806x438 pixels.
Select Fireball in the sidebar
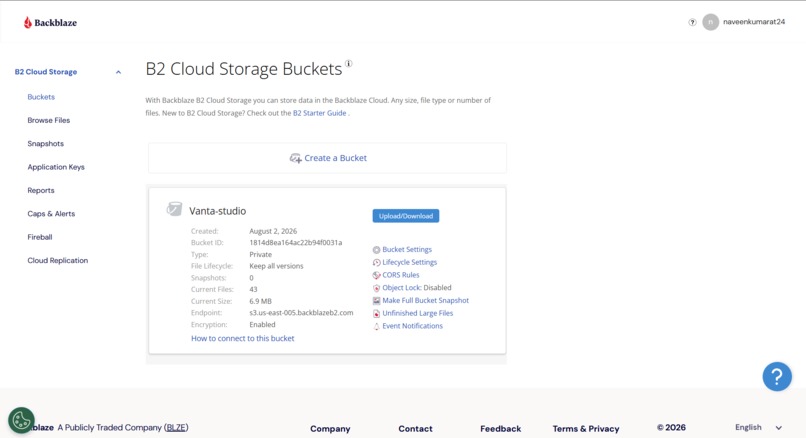pyautogui.click(x=40, y=237)
